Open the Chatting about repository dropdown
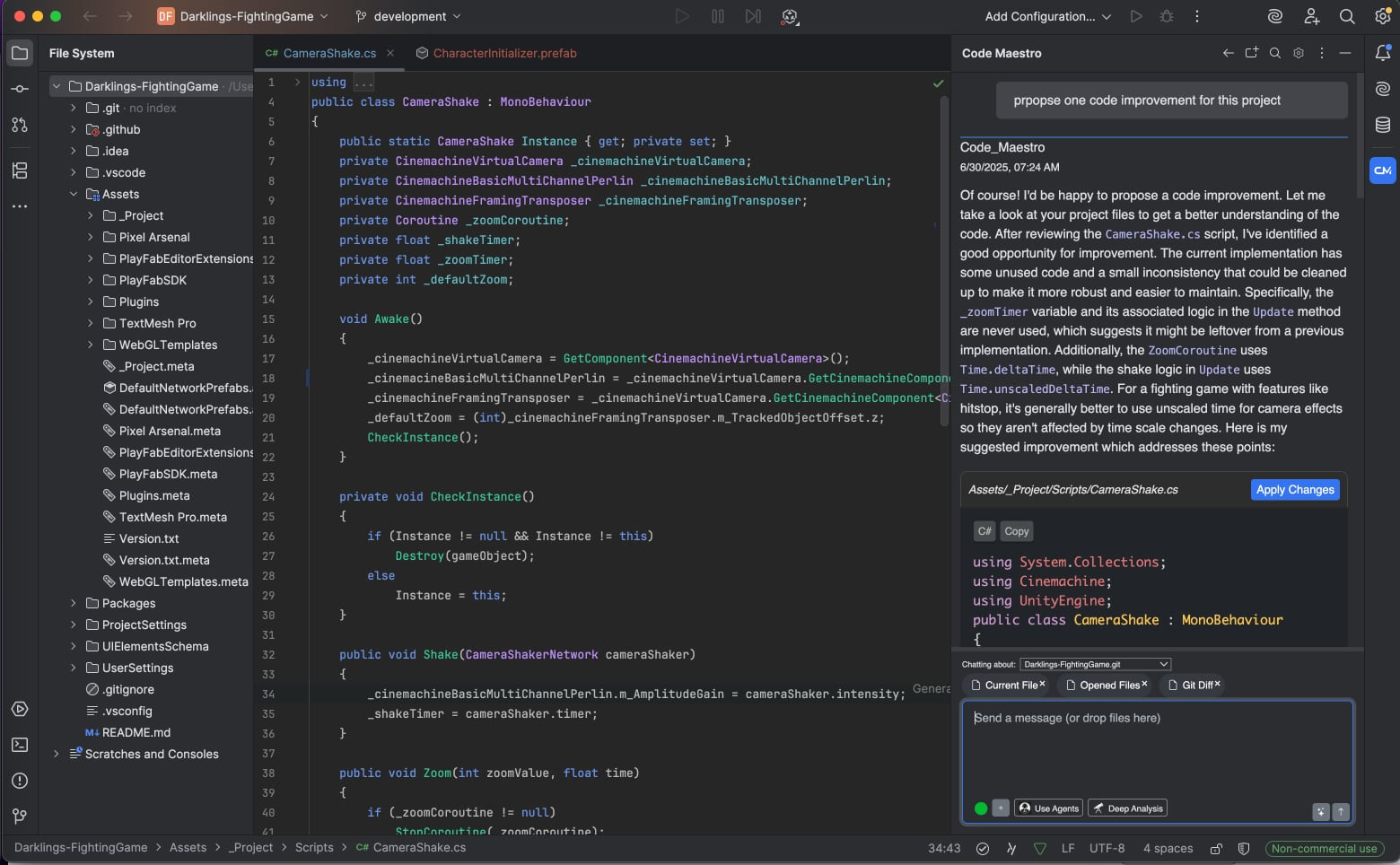 click(x=1095, y=664)
